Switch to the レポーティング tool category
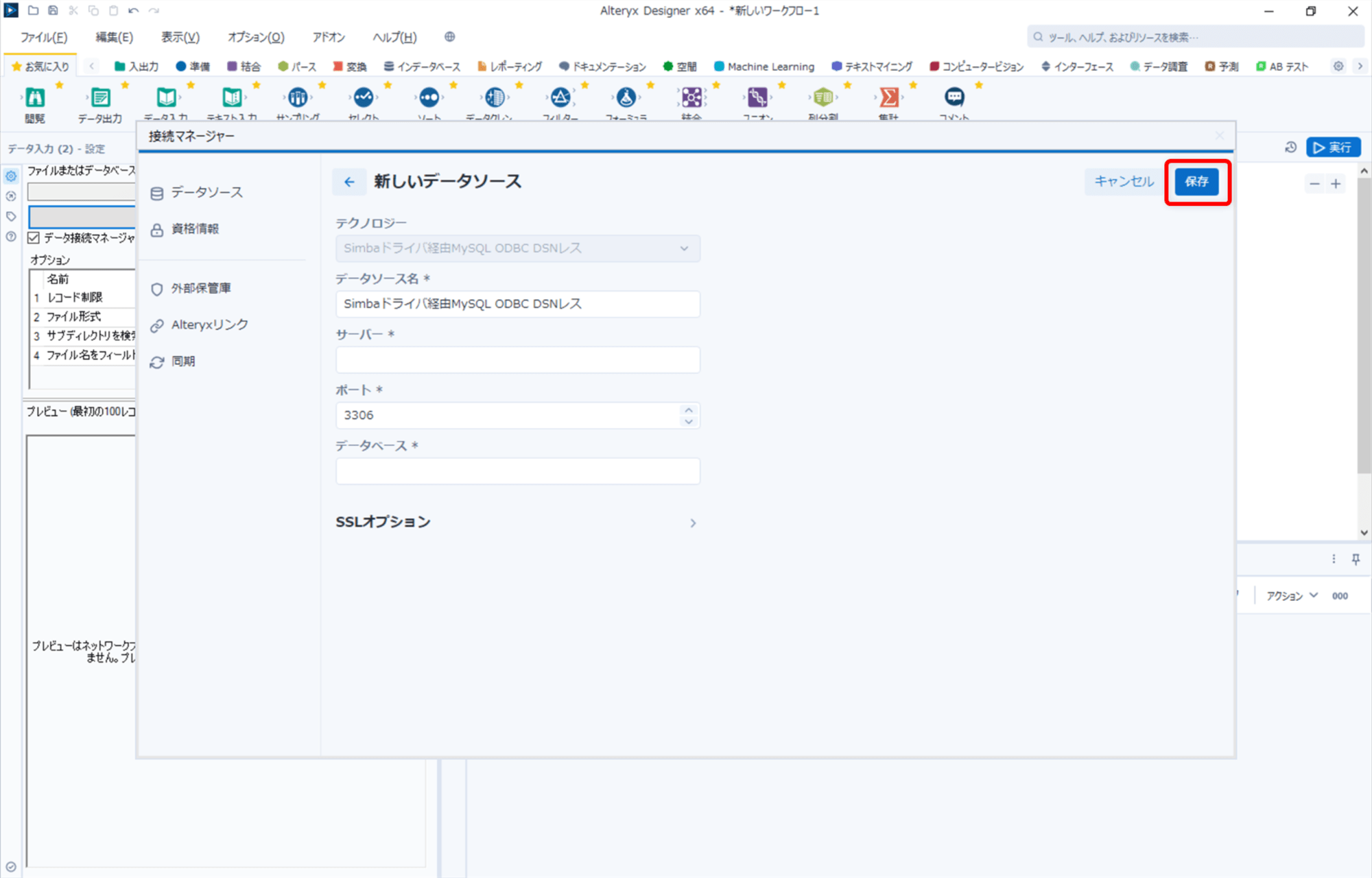 (510, 67)
